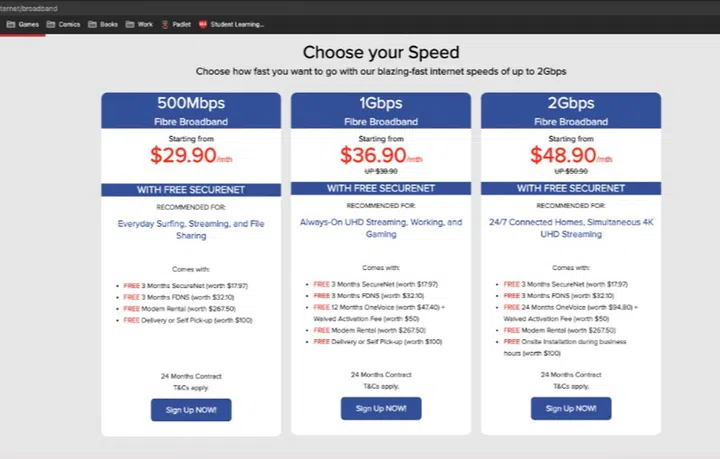Viewport: 720px width, 459px height.
Task: Click T&Cs apply under the 1Gbps plan
Action: coord(381,386)
